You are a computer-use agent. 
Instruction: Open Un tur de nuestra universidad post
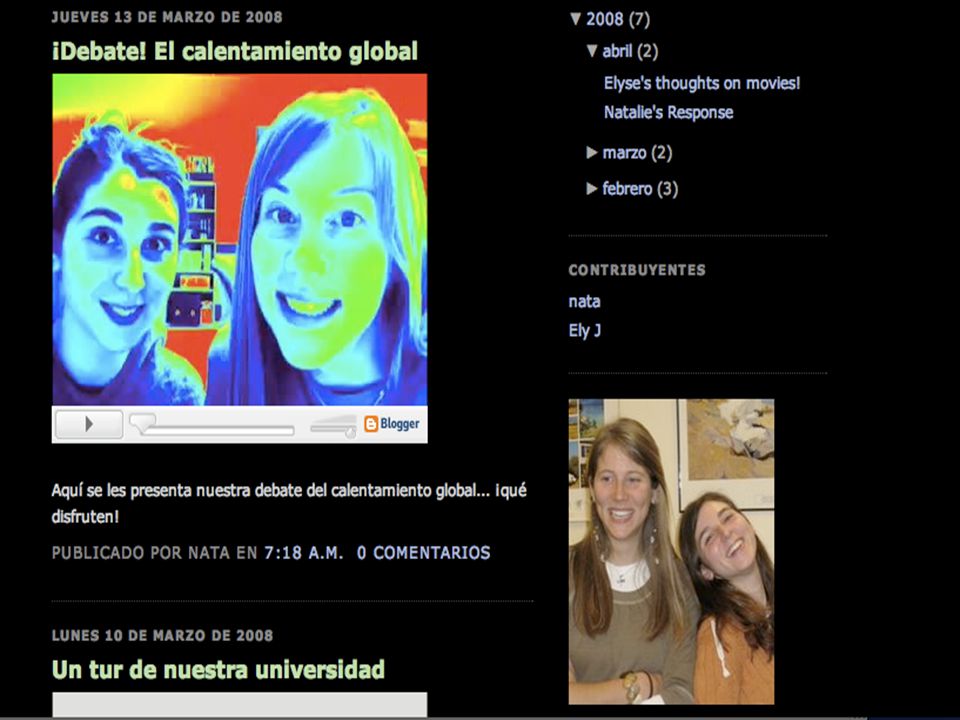pos(218,669)
